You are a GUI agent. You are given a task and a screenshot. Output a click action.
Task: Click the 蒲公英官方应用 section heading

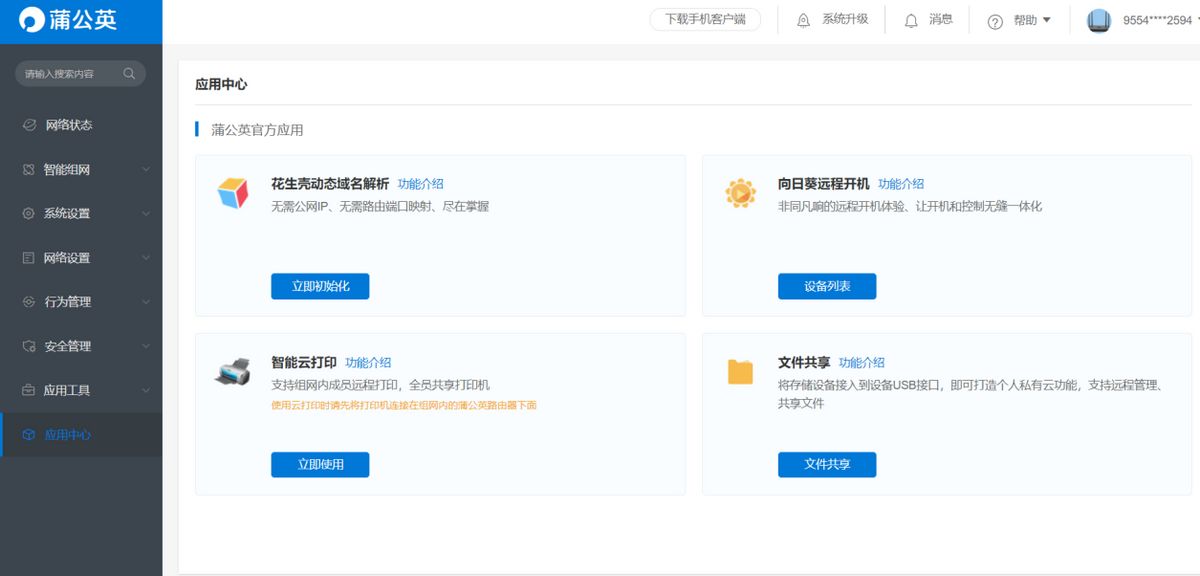pyautogui.click(x=257, y=130)
